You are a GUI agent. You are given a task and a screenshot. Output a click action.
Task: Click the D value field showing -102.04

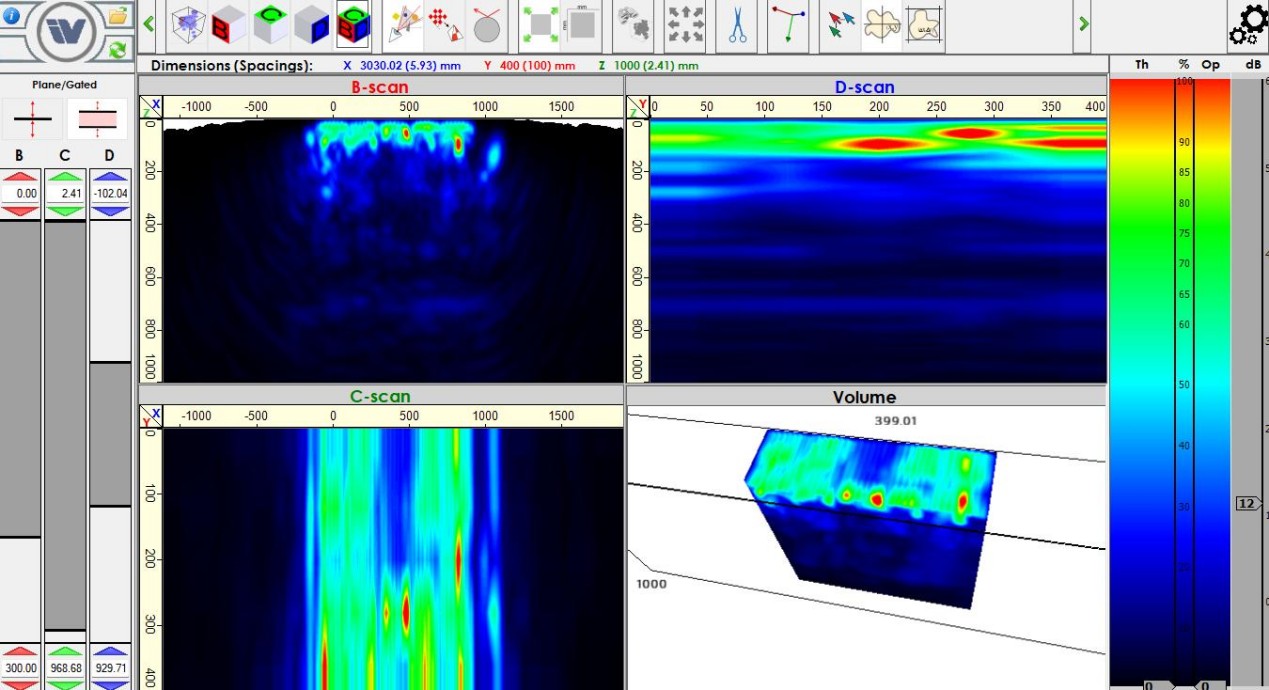[x=110, y=194]
